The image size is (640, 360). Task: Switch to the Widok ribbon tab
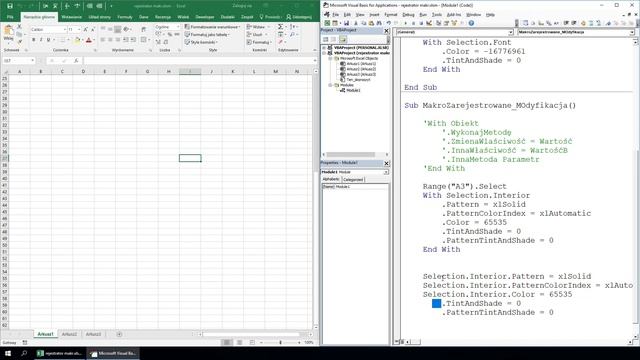183,17
